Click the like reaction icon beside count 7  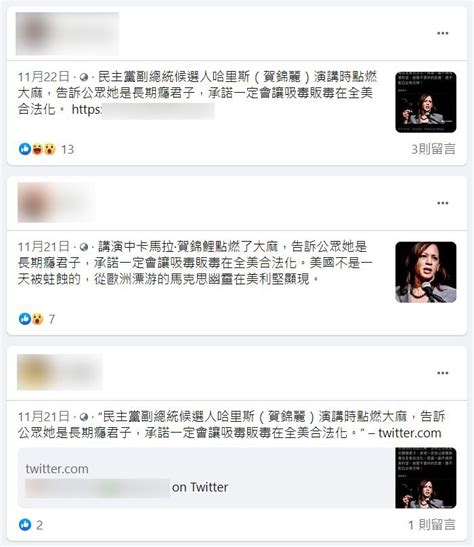(25, 319)
